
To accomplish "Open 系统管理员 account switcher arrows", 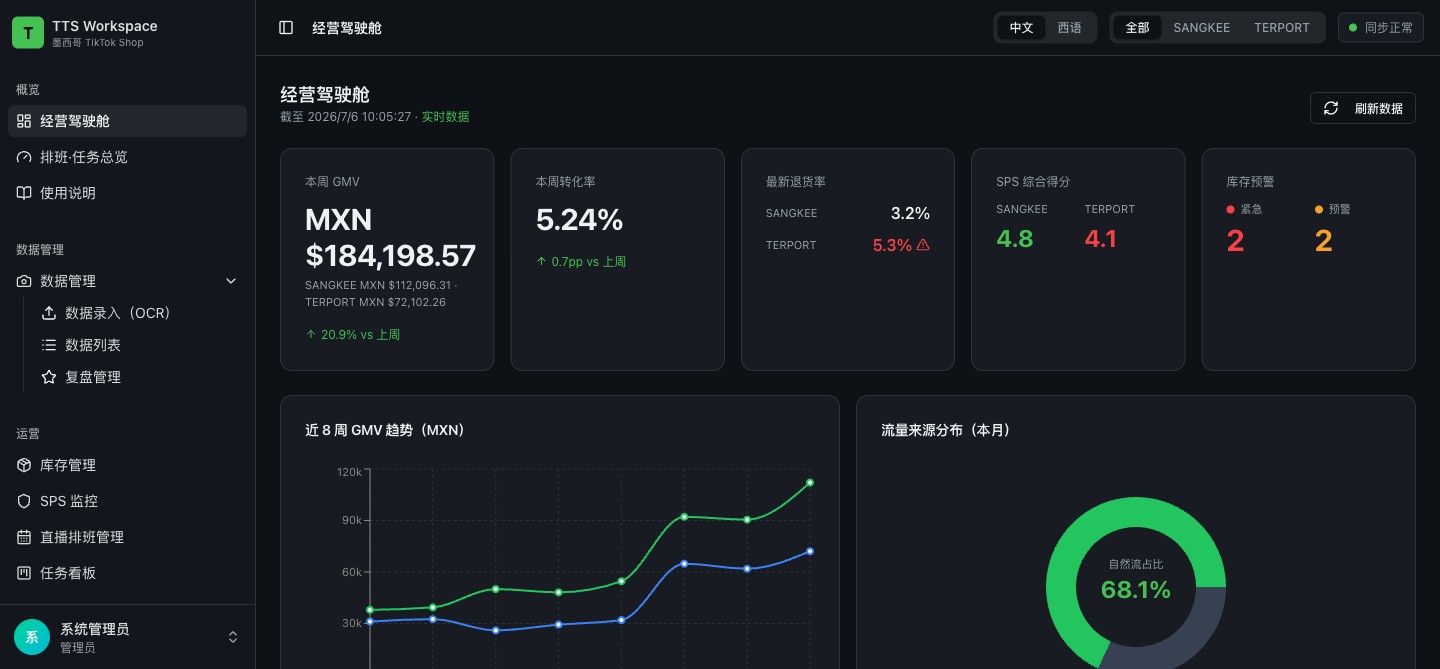I will (233, 637).
